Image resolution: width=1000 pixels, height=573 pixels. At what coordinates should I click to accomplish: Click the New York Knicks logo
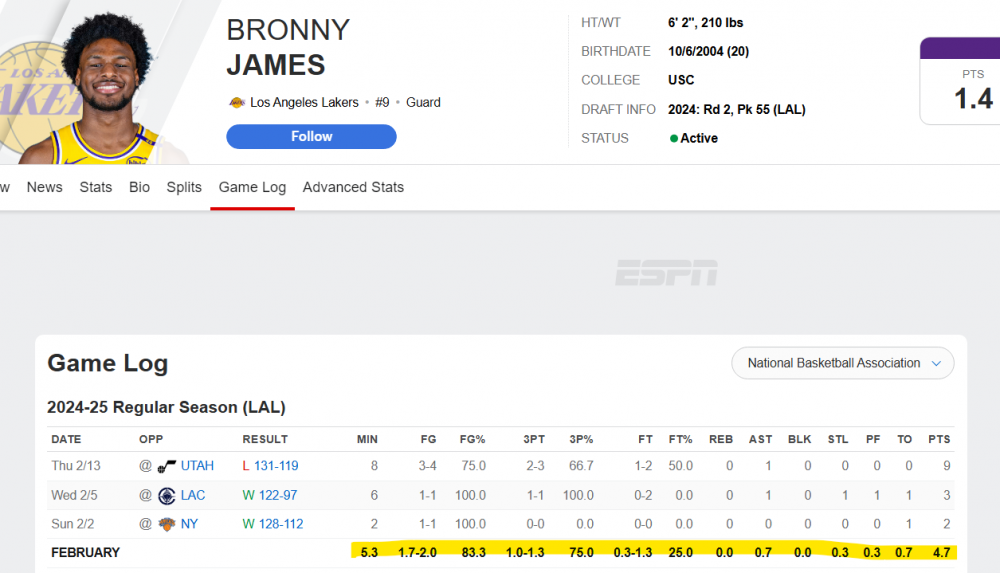[x=167, y=524]
